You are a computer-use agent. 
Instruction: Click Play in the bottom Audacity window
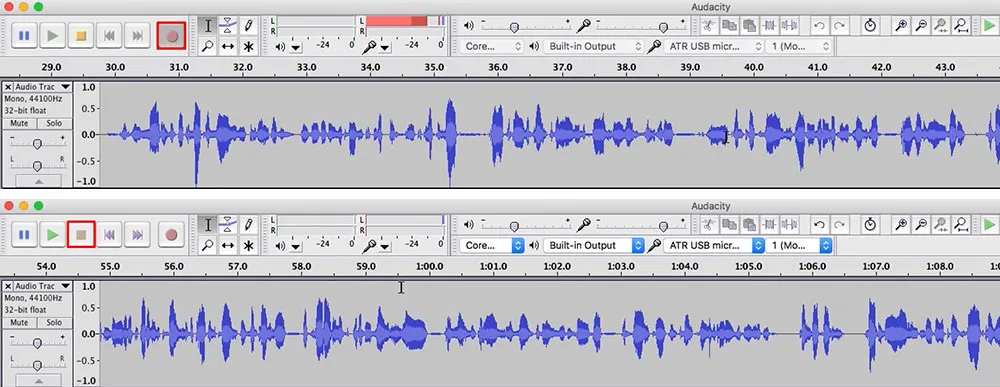point(53,235)
